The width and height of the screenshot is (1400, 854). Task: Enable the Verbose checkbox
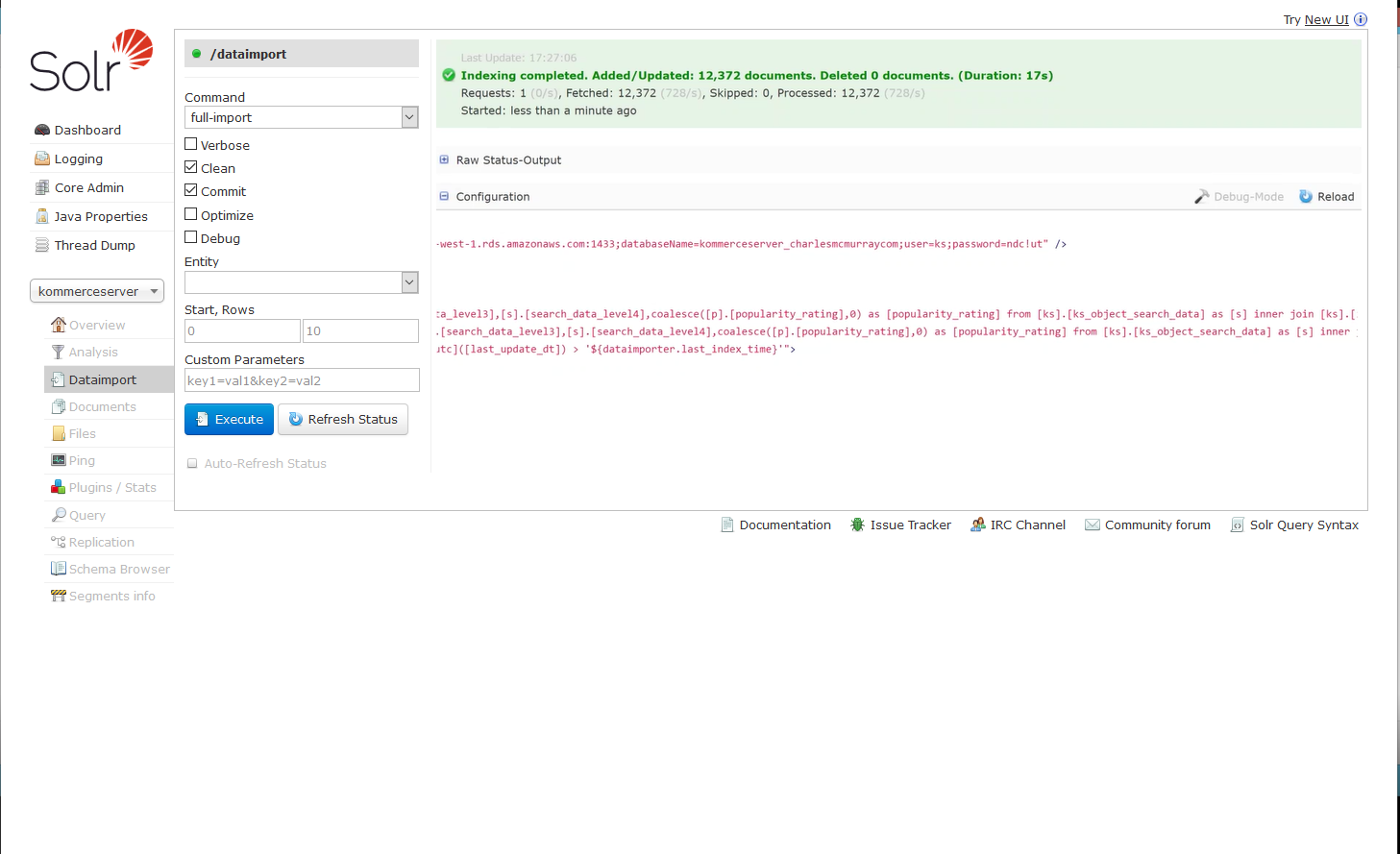click(x=191, y=144)
